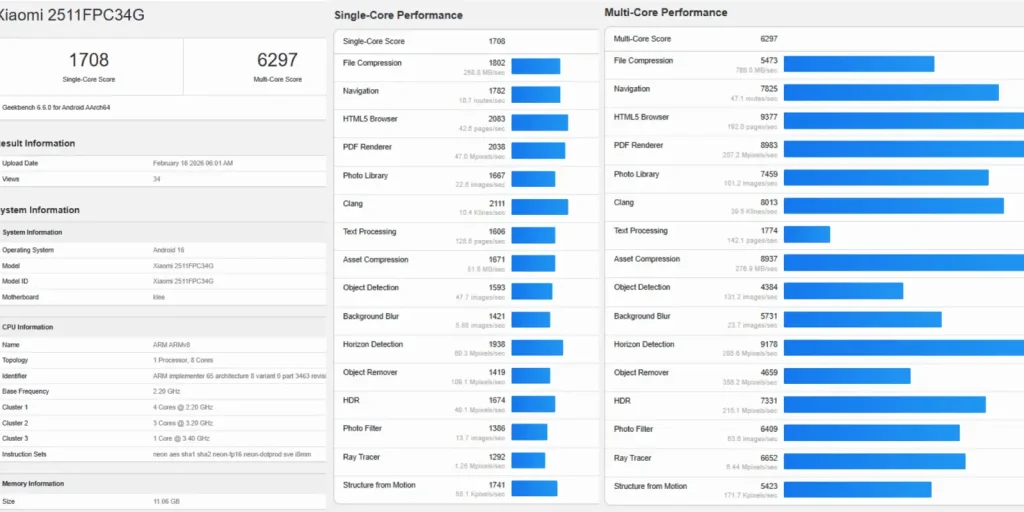Click the Multi-Core Performance heading

tap(666, 13)
